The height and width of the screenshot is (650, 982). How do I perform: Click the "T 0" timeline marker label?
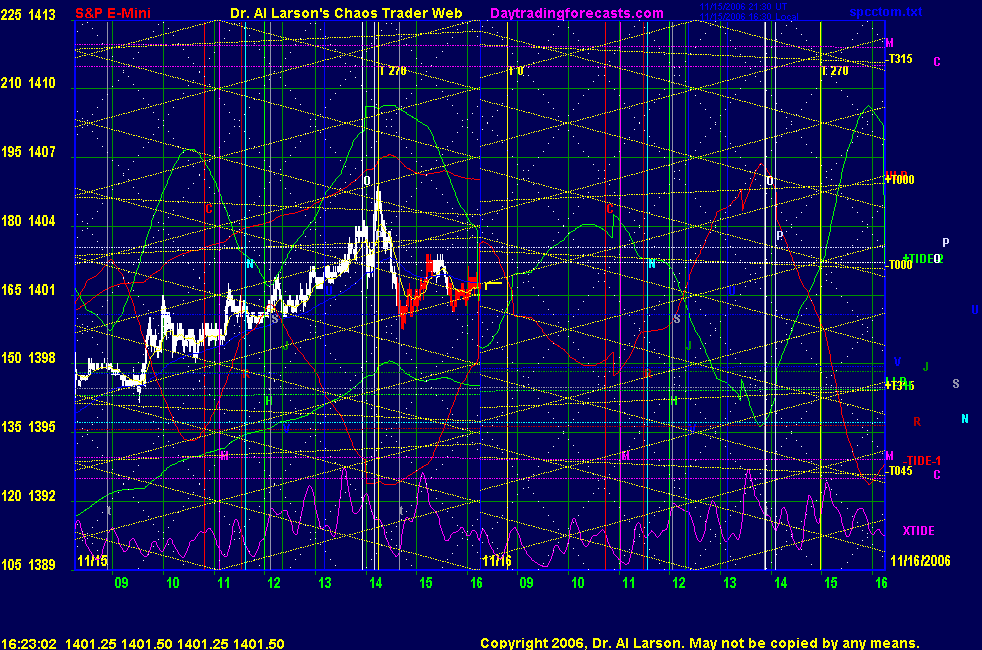[515, 71]
